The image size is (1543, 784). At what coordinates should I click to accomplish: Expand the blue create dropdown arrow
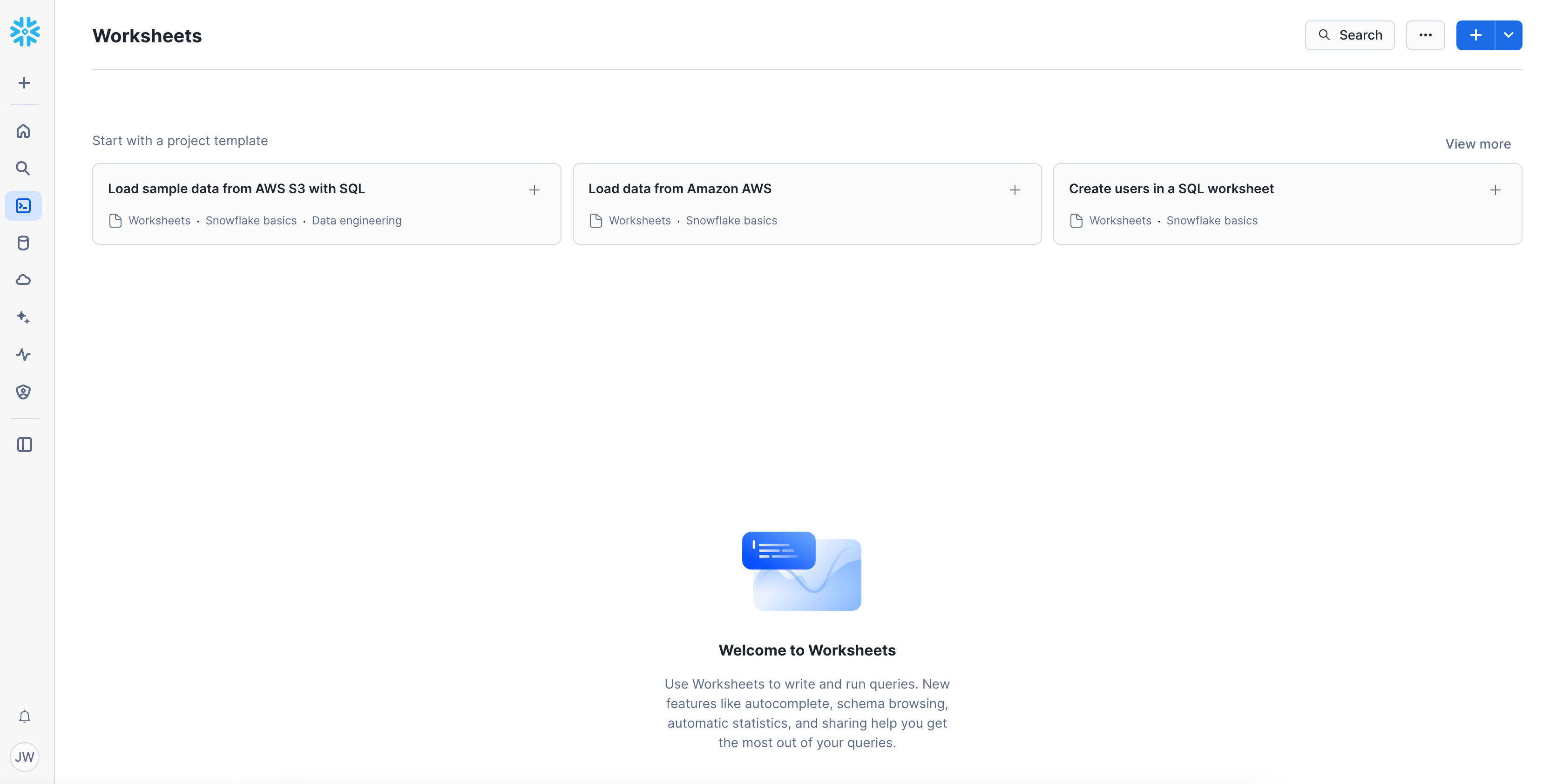1508,35
